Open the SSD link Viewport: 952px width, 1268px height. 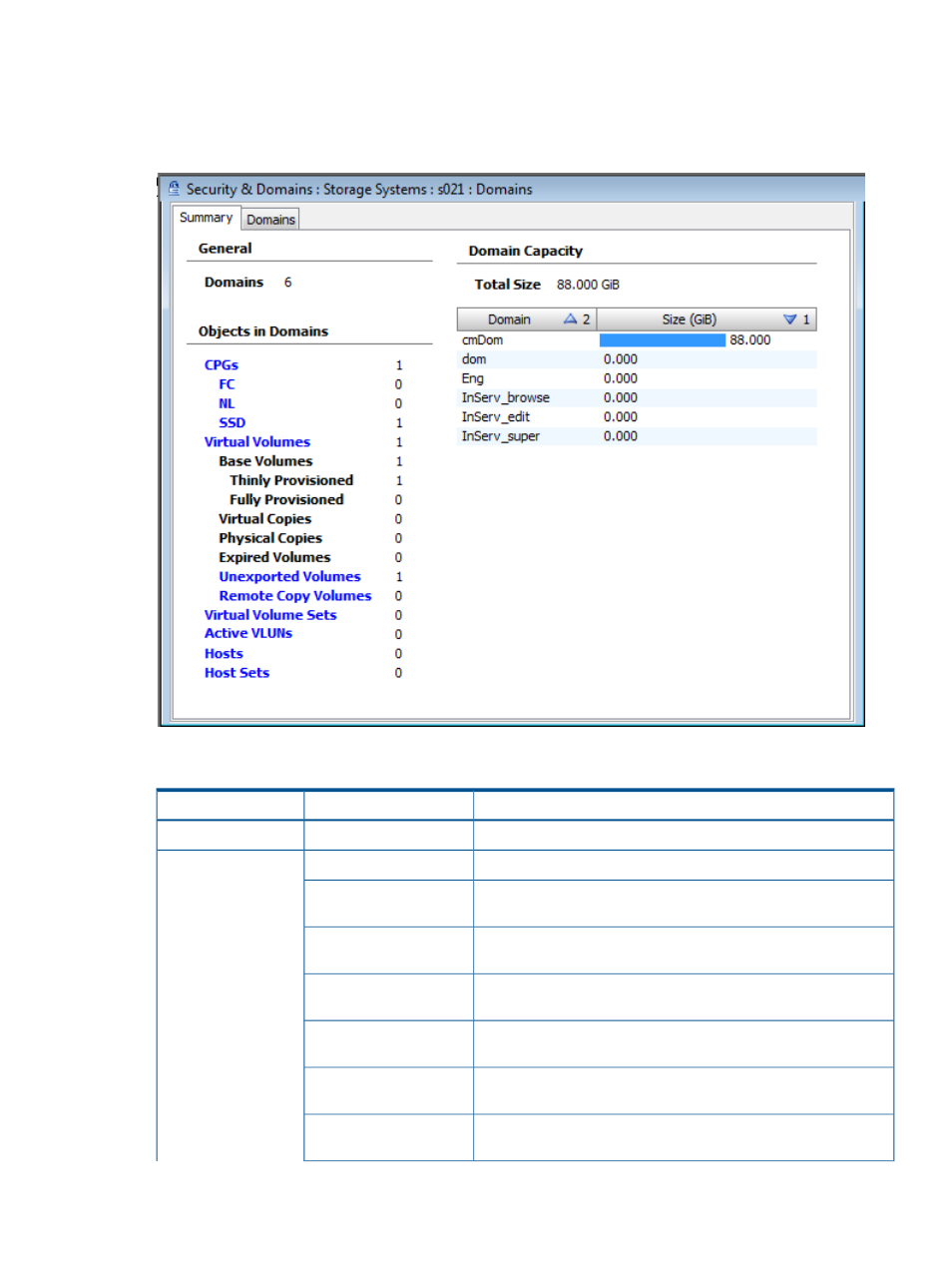click(x=232, y=423)
